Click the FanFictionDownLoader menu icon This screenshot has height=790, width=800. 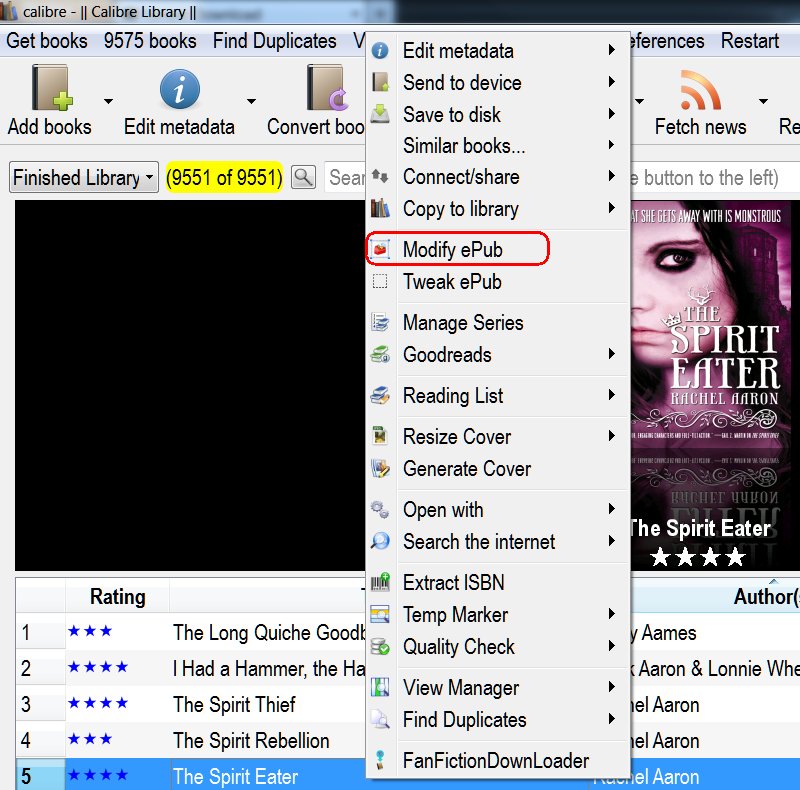tap(380, 760)
